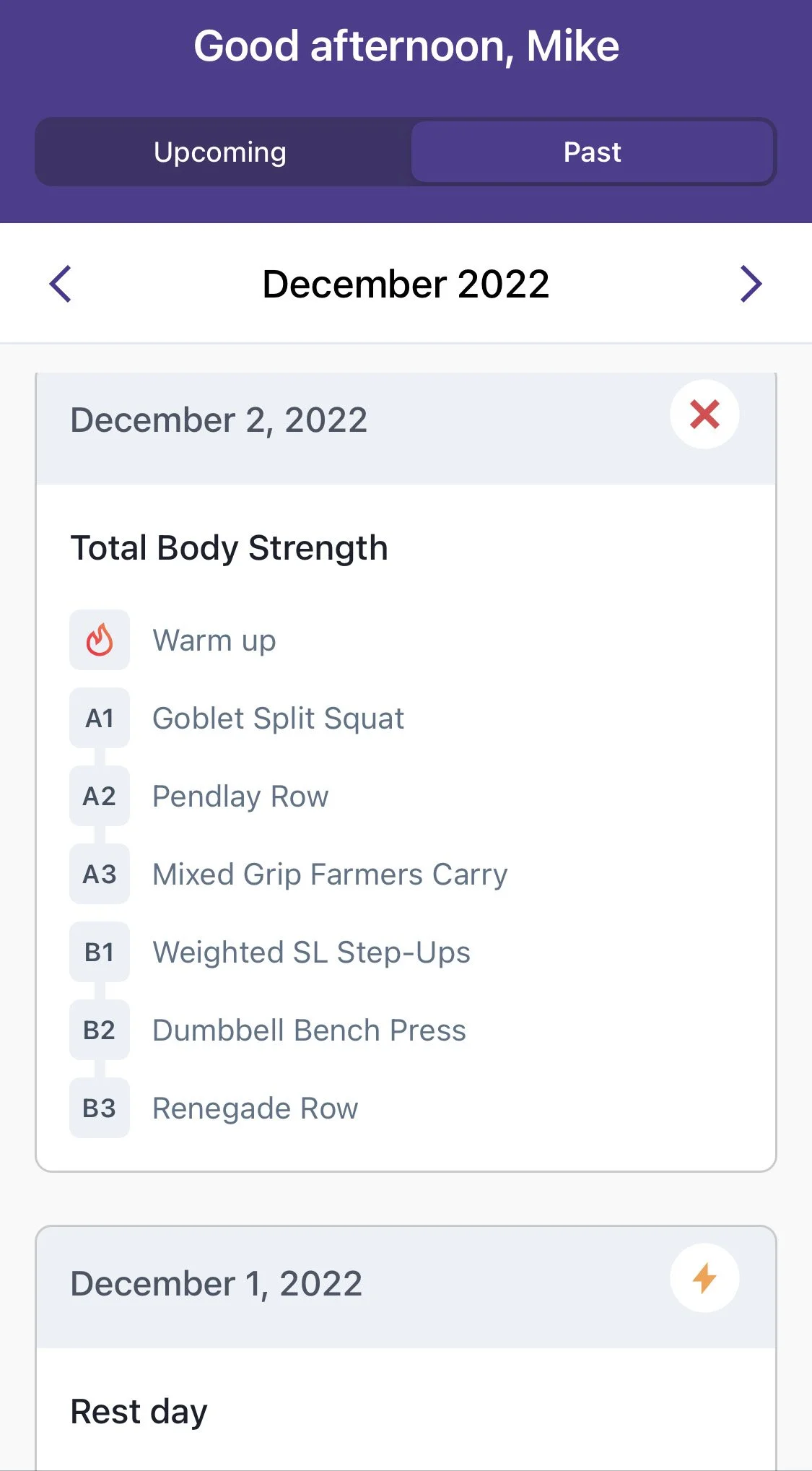Open the Goblet Split Squat exercise
812x1471 pixels.
point(278,719)
